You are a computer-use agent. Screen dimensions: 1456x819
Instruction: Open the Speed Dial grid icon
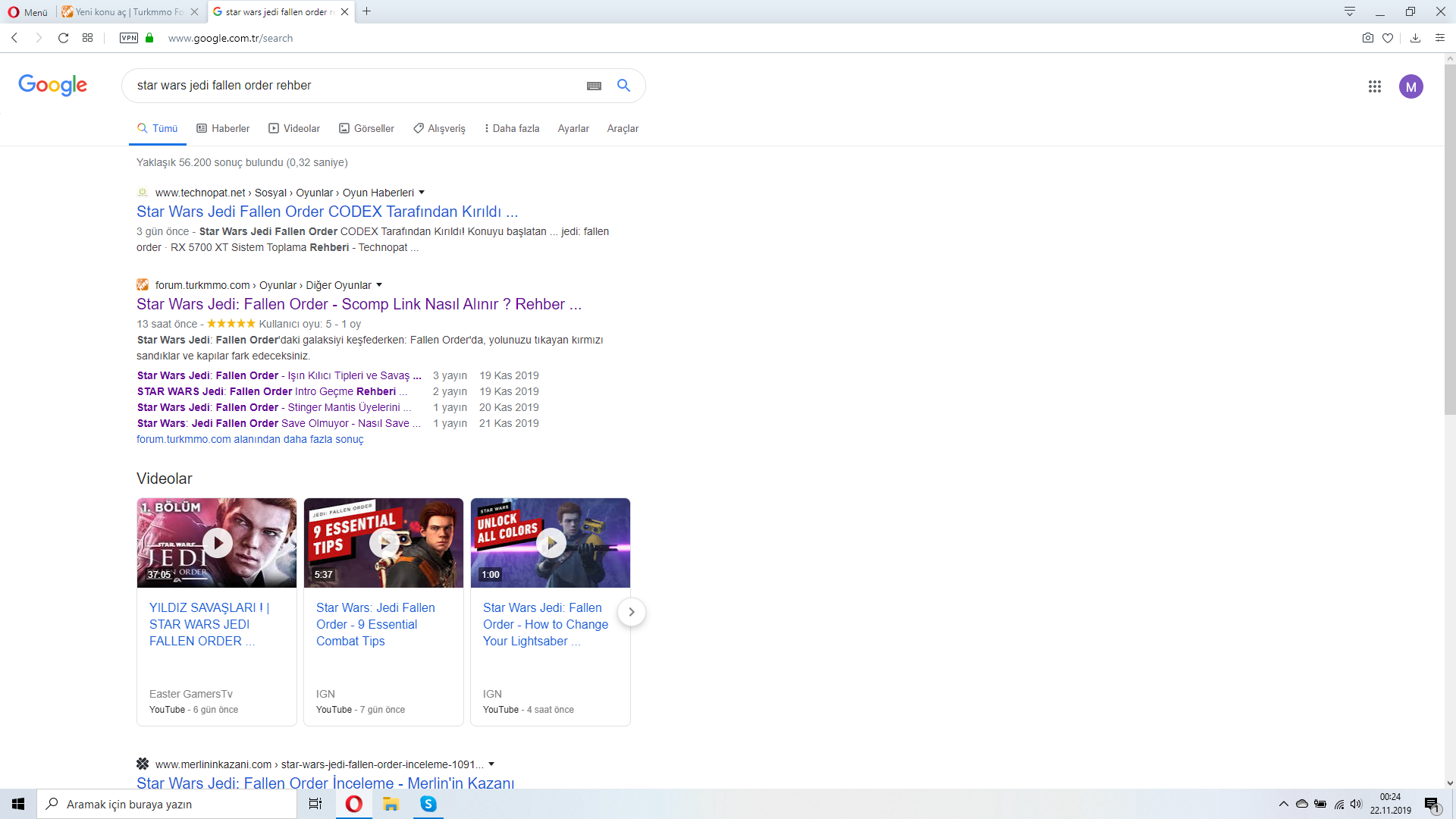pos(88,38)
